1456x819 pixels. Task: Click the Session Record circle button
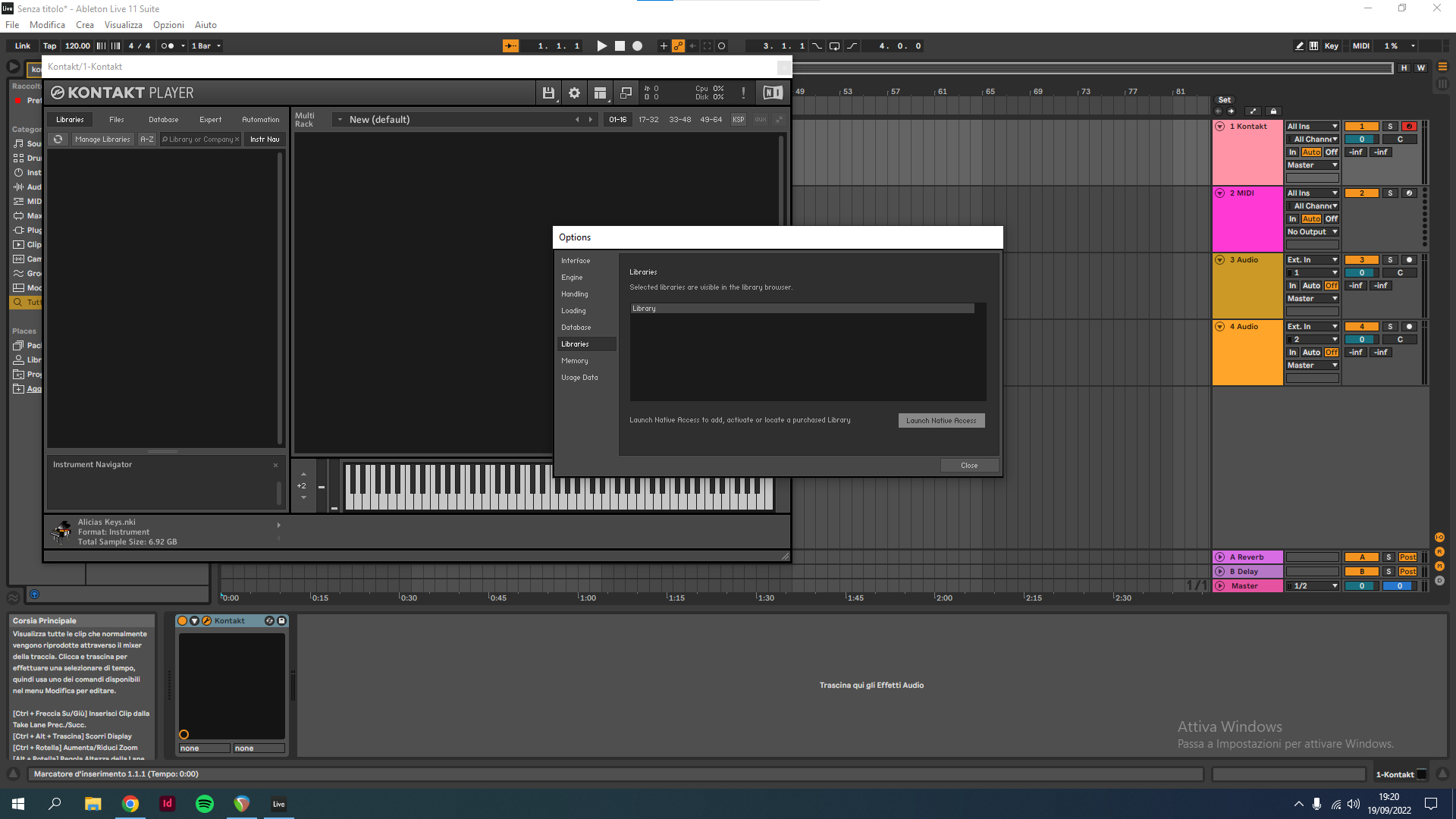[721, 46]
